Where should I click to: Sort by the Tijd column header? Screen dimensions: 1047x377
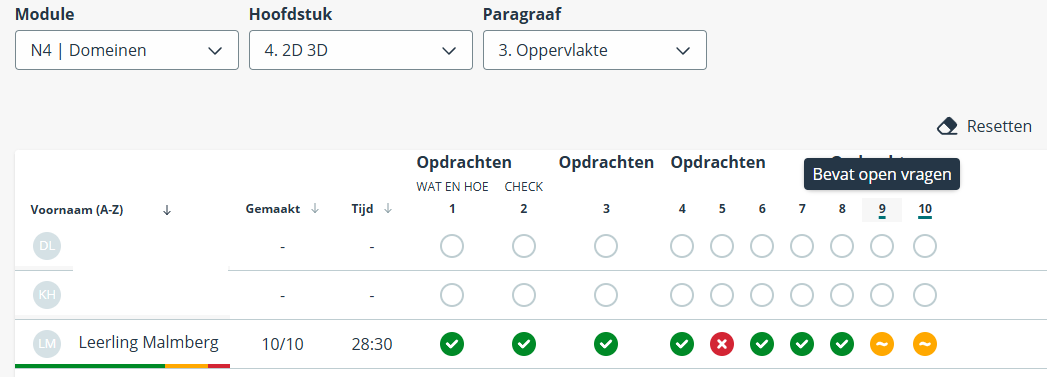[372, 209]
